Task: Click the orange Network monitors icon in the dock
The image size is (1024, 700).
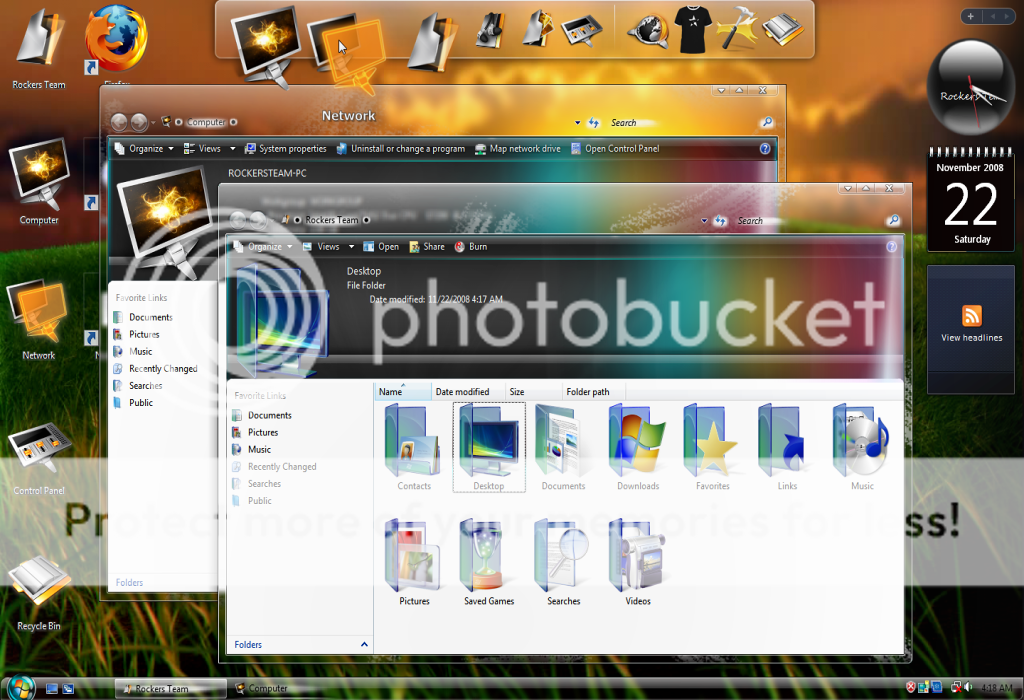Action: (x=347, y=52)
